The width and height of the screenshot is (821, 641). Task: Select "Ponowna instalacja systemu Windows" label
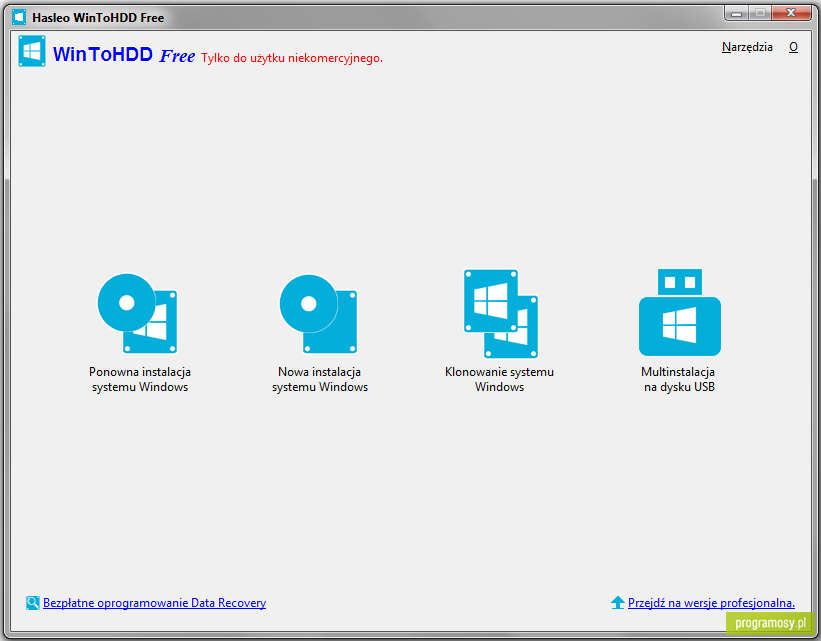point(140,379)
